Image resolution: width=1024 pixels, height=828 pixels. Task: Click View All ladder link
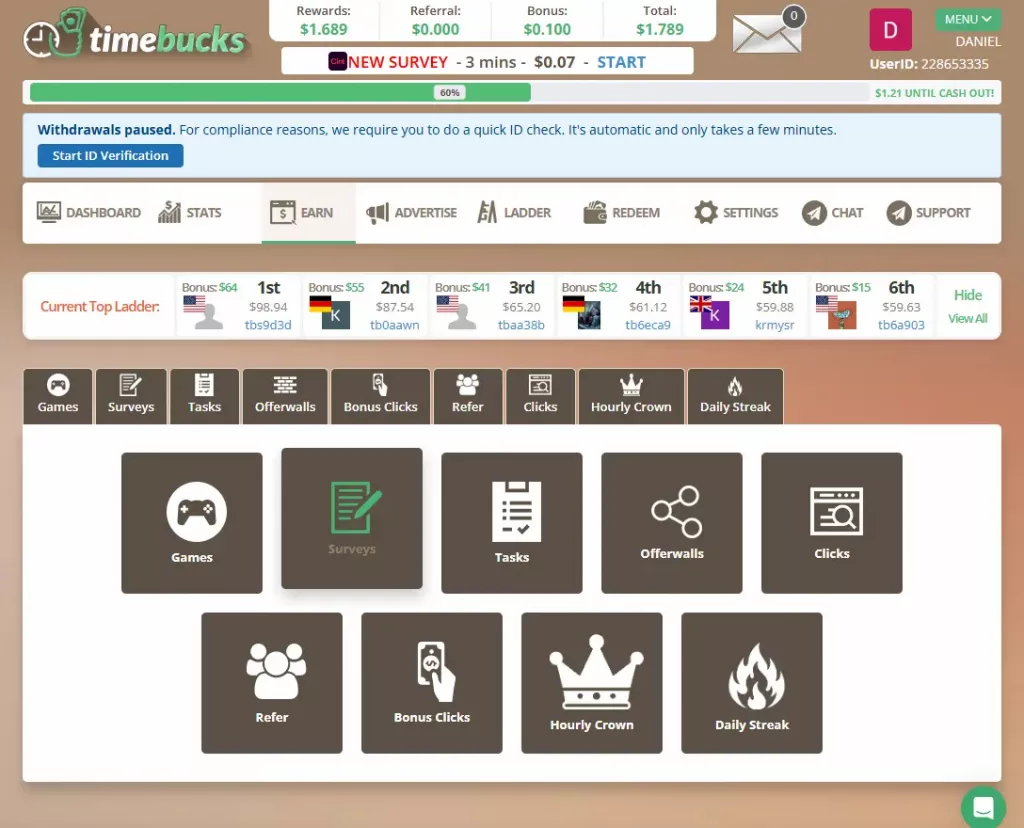tap(968, 319)
